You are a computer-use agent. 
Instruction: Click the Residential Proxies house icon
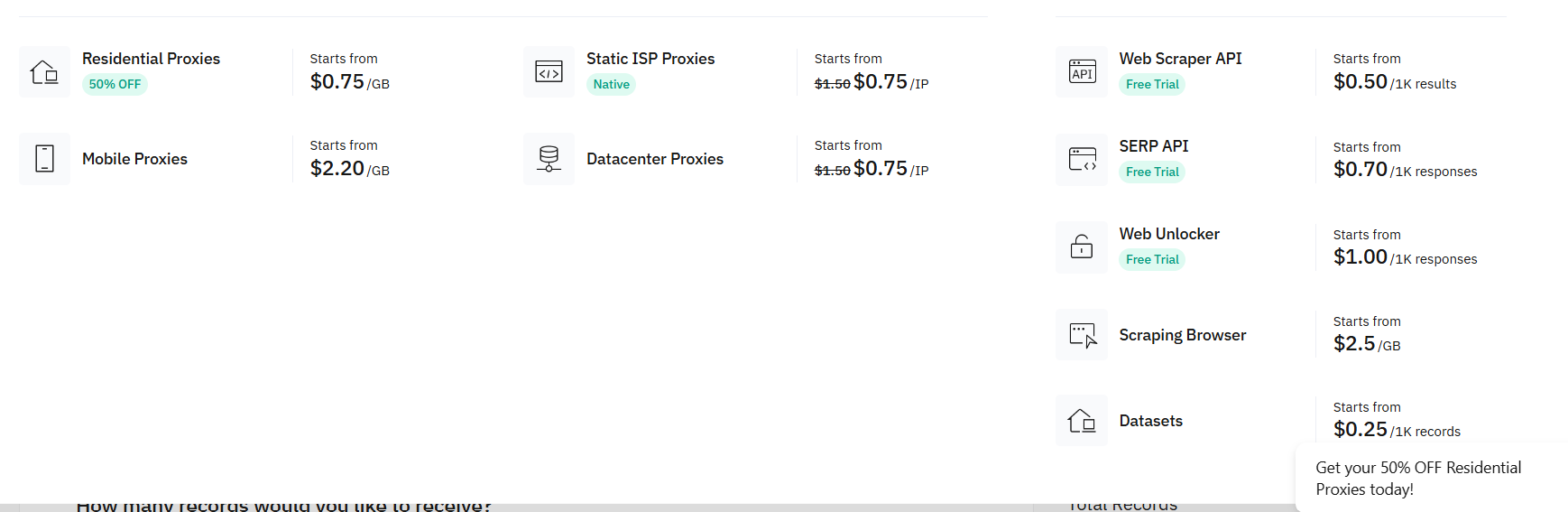point(44,71)
